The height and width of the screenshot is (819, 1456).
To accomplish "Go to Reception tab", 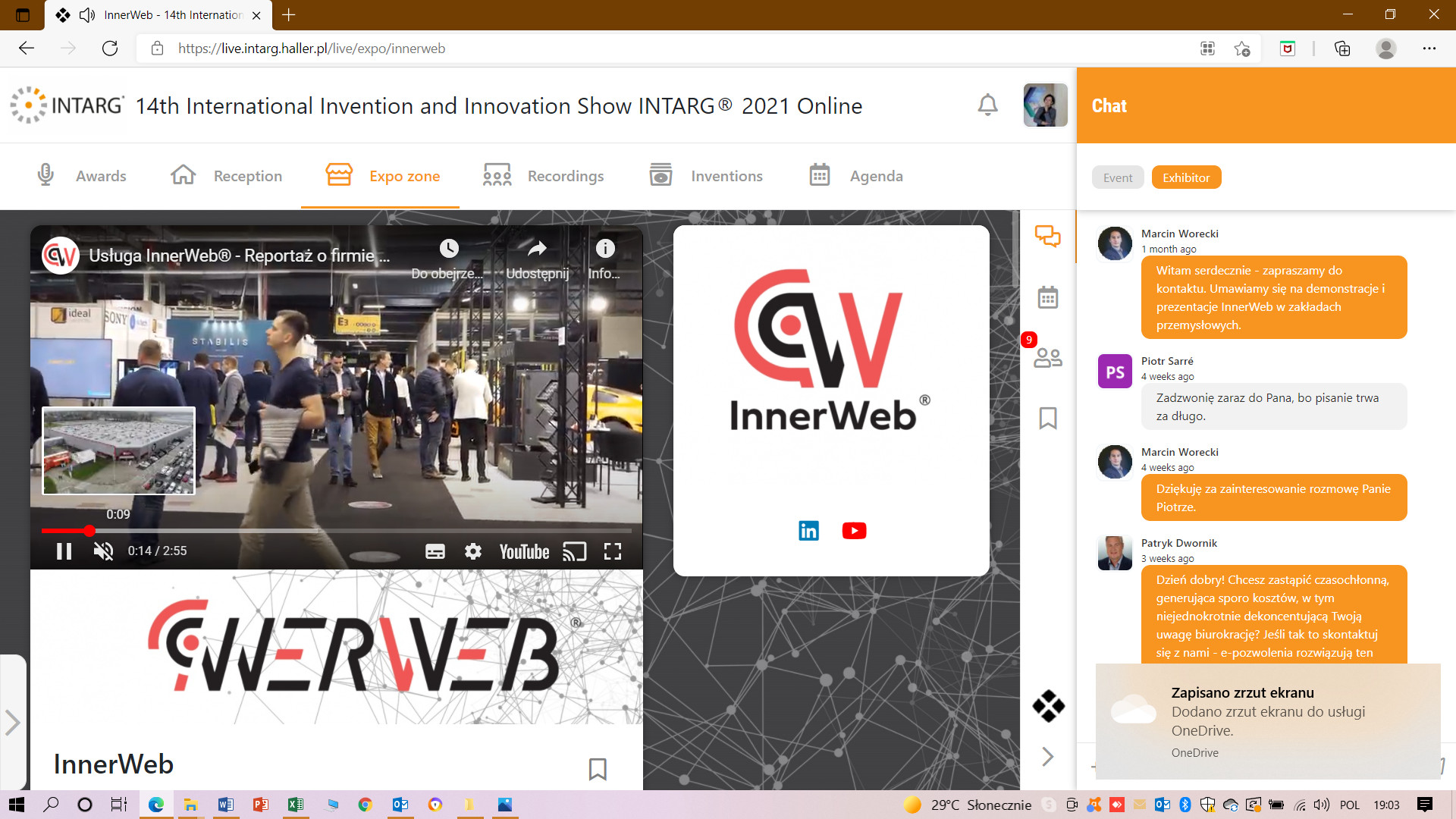I will click(x=226, y=176).
